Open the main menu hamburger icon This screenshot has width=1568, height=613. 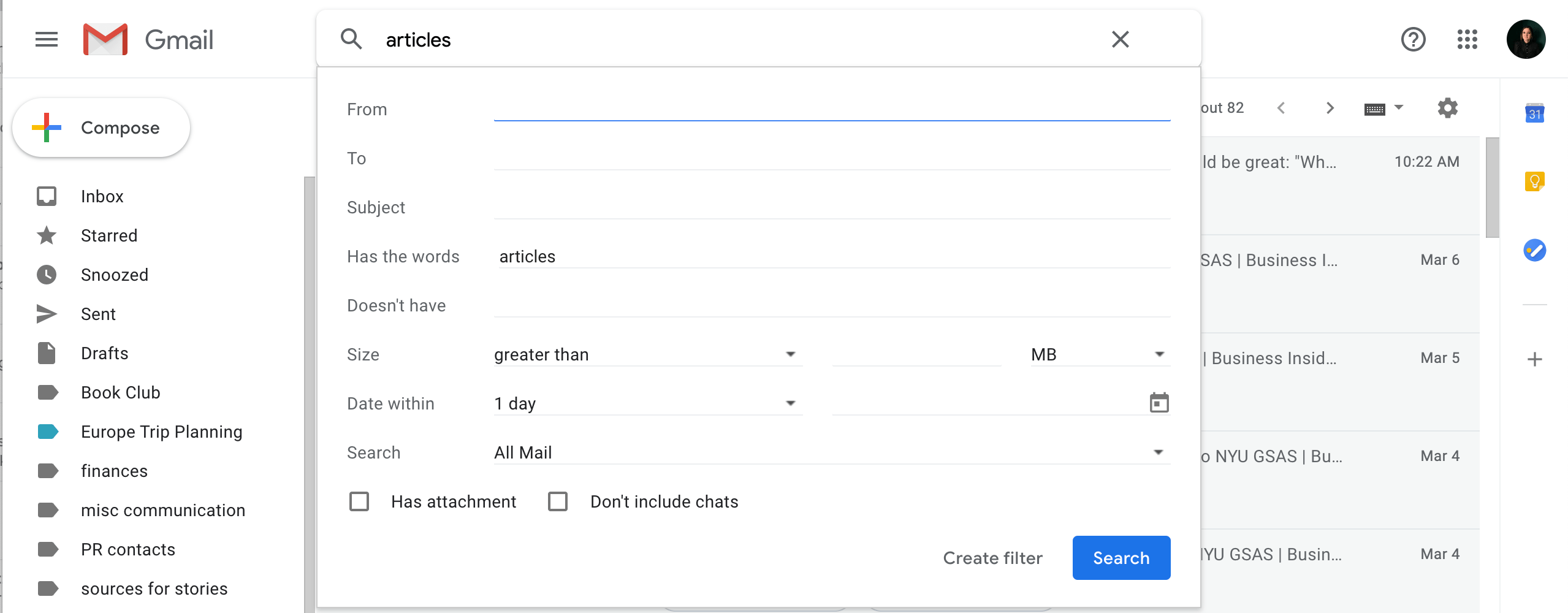click(47, 40)
